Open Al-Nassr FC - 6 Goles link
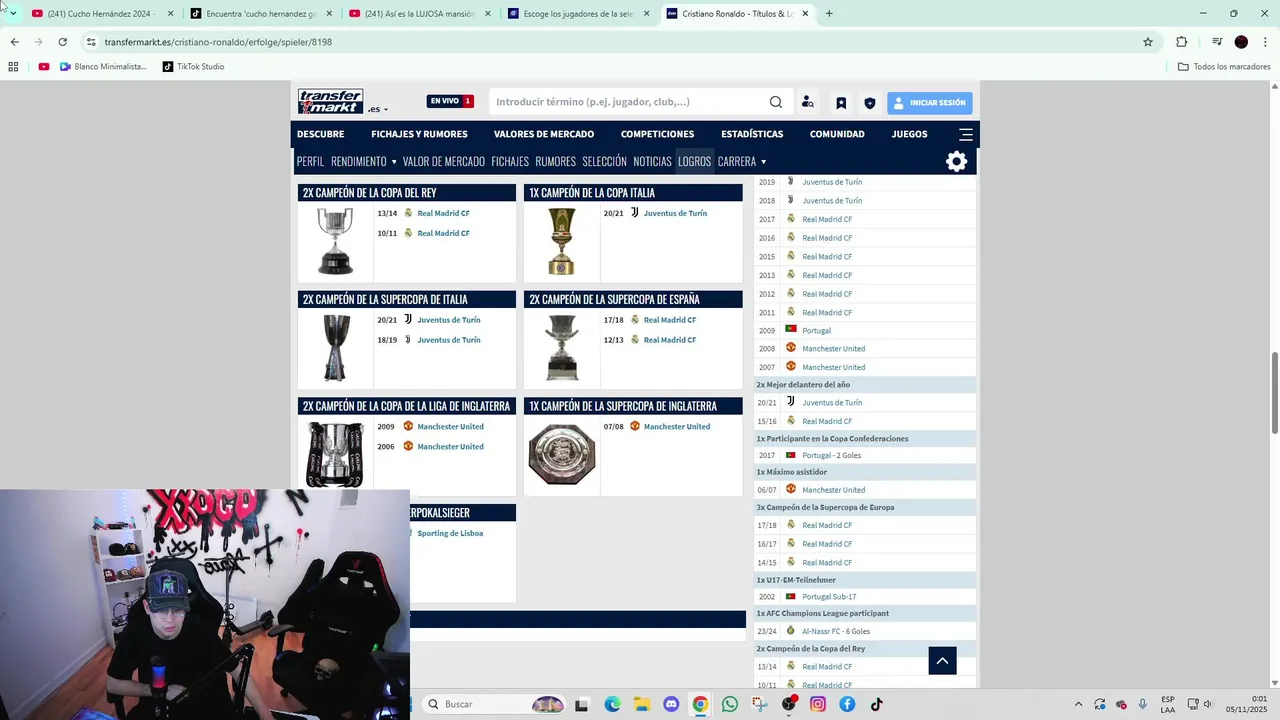 836,632
